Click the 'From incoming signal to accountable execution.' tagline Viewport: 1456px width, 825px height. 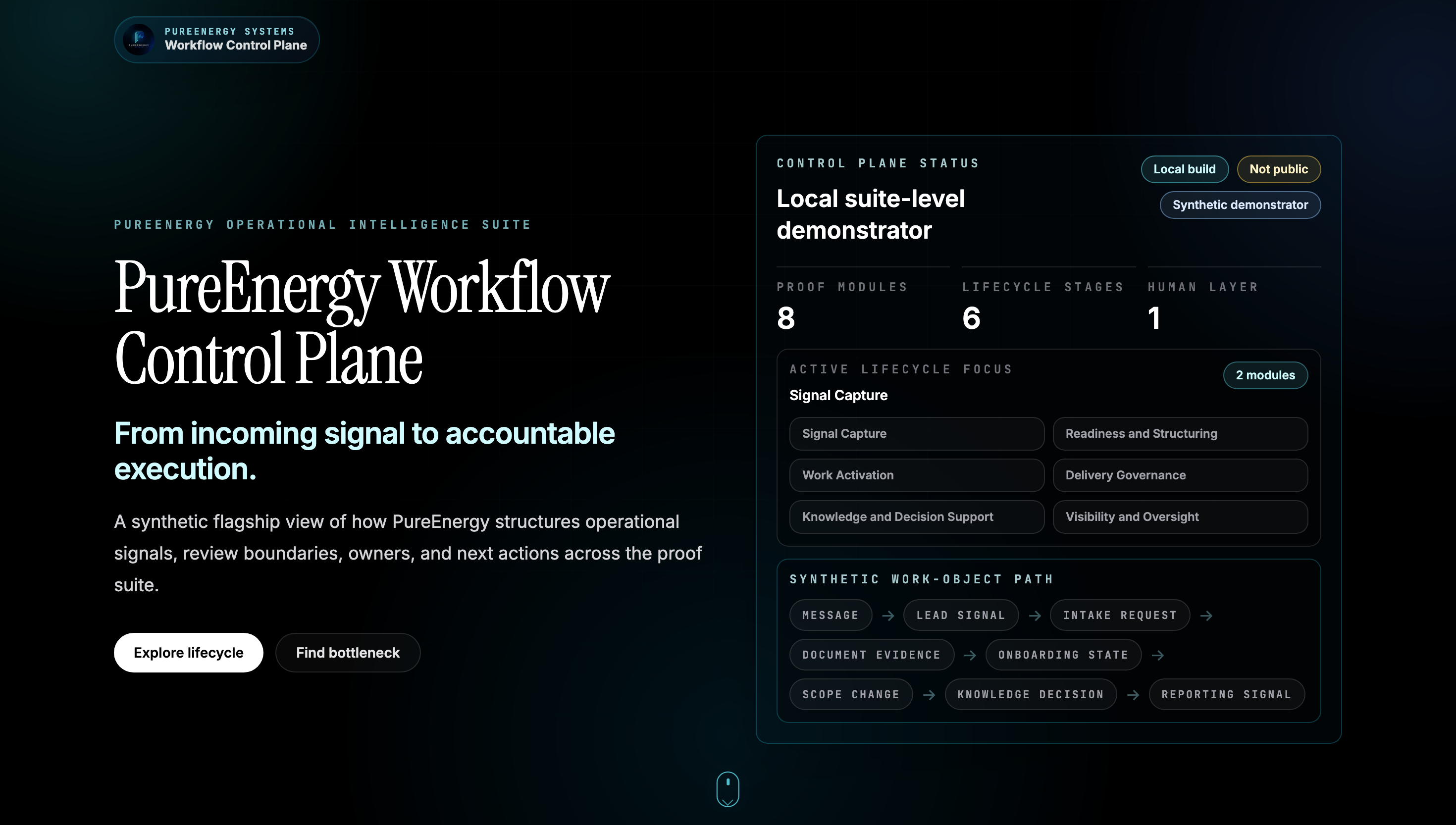pos(364,451)
